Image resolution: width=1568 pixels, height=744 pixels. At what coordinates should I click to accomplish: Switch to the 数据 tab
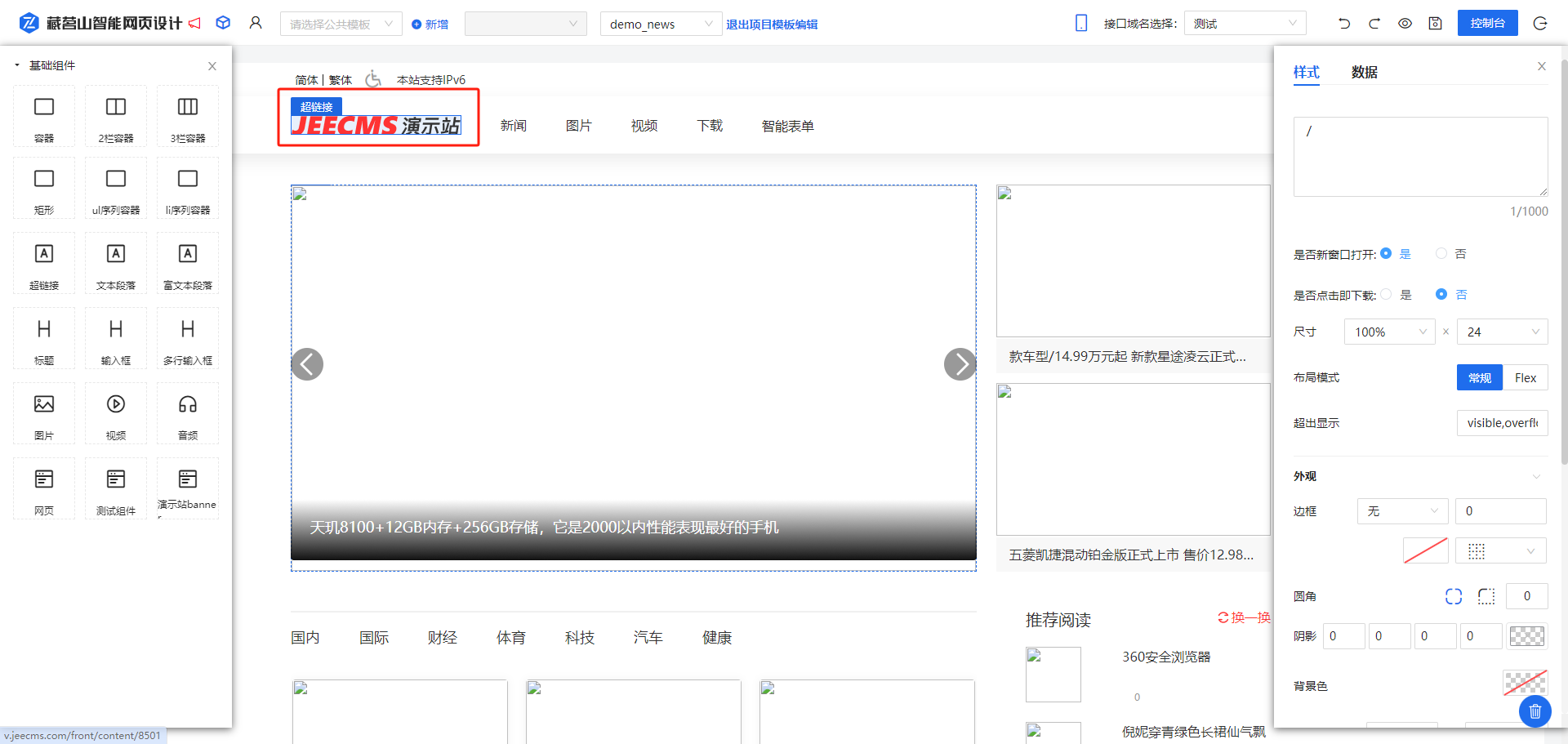pyautogui.click(x=1364, y=73)
